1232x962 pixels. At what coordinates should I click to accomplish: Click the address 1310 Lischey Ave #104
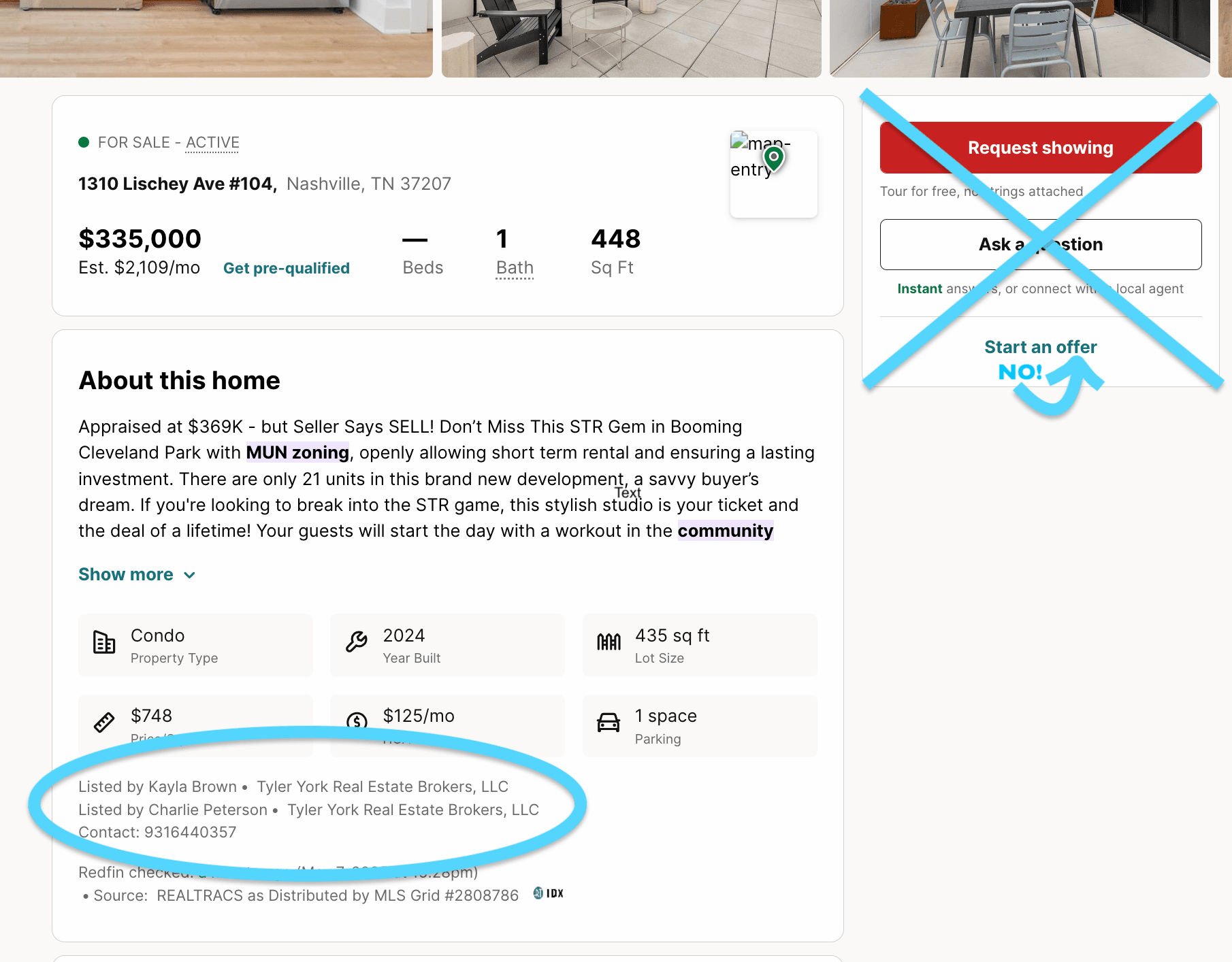(x=178, y=184)
